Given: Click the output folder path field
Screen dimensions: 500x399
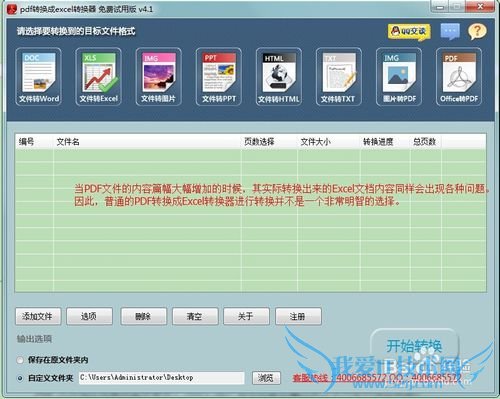Looking at the screenshot, I should pyautogui.click(x=162, y=378).
